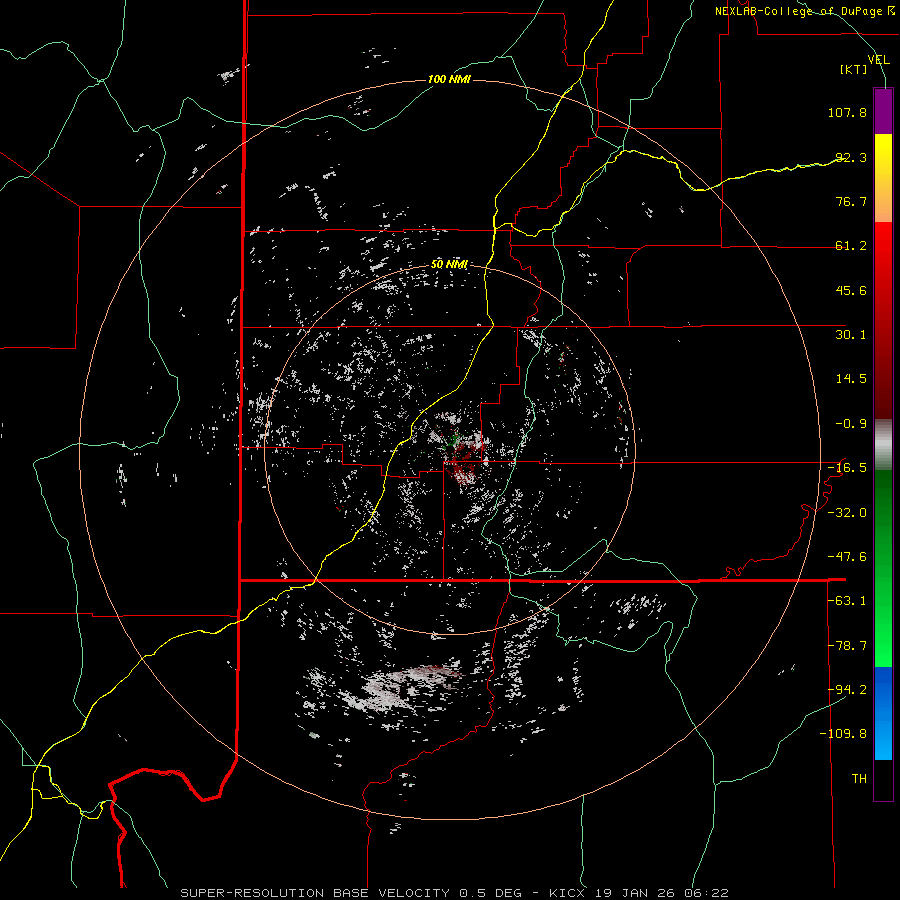The height and width of the screenshot is (900, 900).
Task: Click the purple segment of velocity color bar
Action: pyautogui.click(x=883, y=111)
